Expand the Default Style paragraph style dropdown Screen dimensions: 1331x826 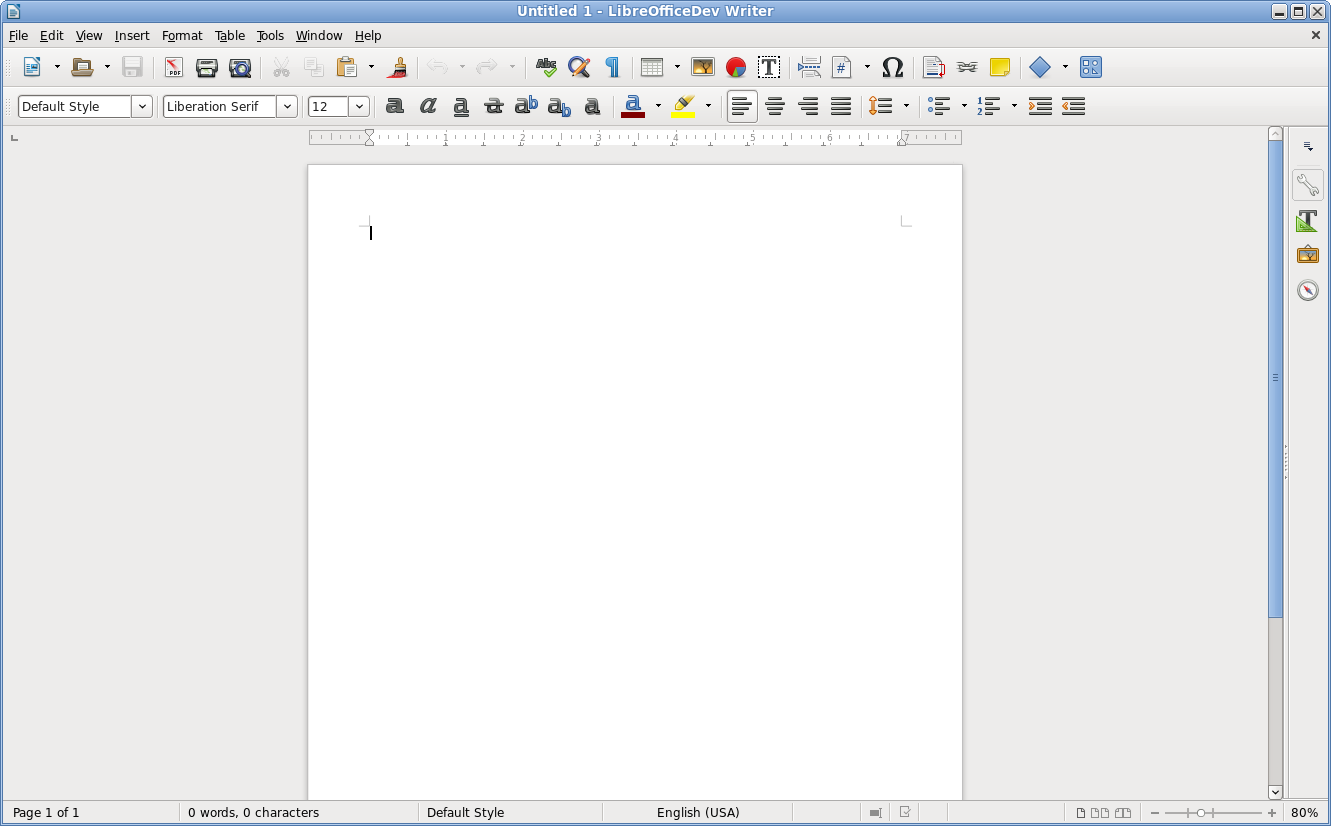pyautogui.click(x=142, y=106)
